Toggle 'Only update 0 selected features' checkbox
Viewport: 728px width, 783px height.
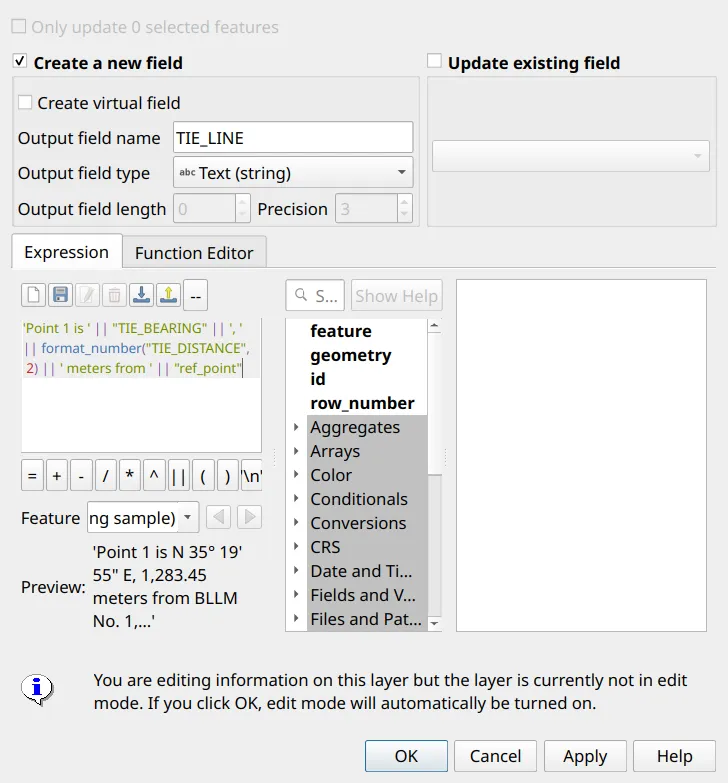[18, 26]
